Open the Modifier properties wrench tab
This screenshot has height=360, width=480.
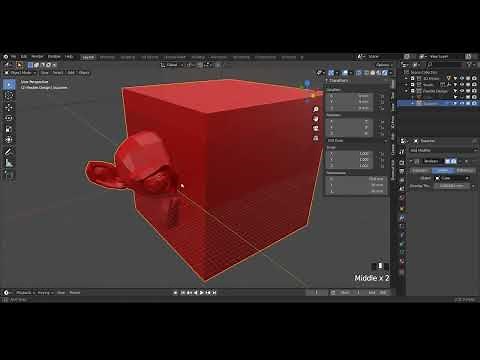click(402, 218)
